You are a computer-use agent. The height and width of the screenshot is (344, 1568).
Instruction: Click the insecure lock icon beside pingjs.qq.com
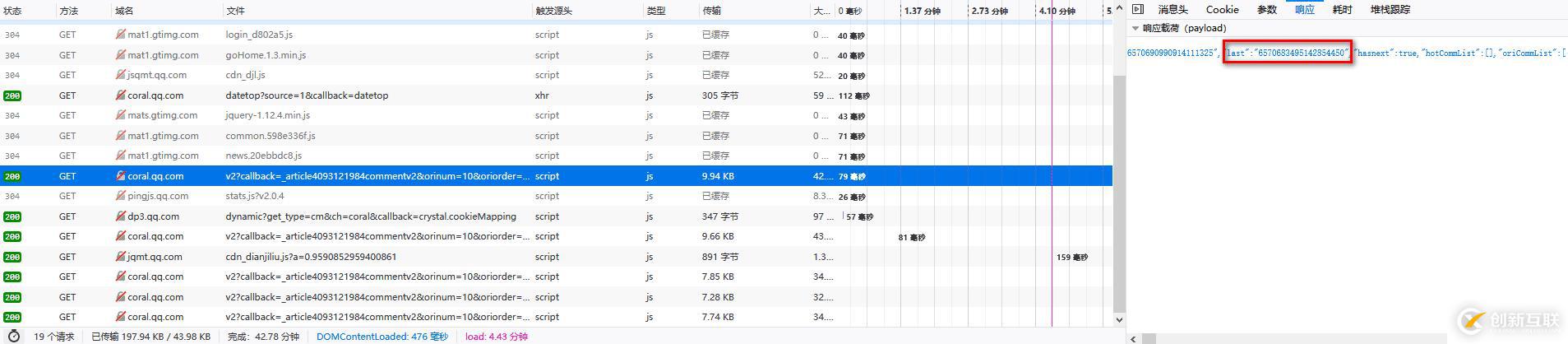121,196
